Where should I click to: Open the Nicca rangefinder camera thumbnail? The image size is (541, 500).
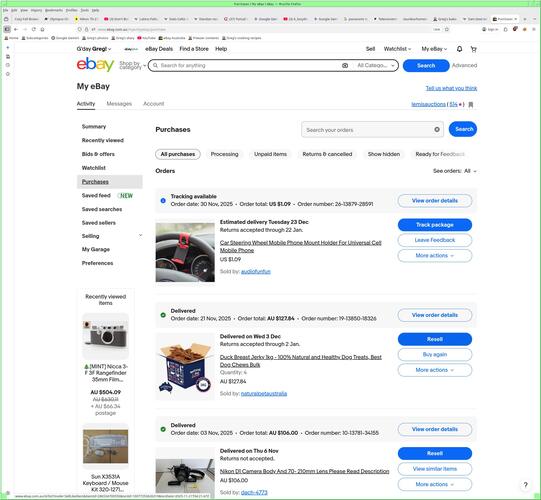(106, 336)
